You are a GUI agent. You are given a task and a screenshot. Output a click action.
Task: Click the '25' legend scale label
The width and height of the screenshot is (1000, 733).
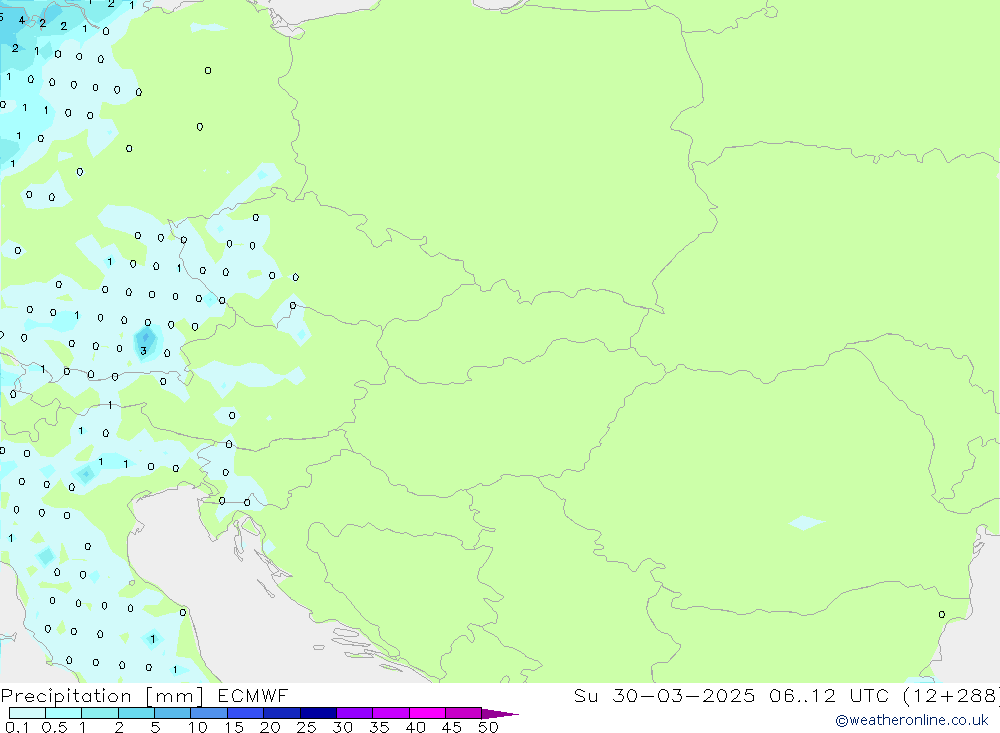[307, 727]
